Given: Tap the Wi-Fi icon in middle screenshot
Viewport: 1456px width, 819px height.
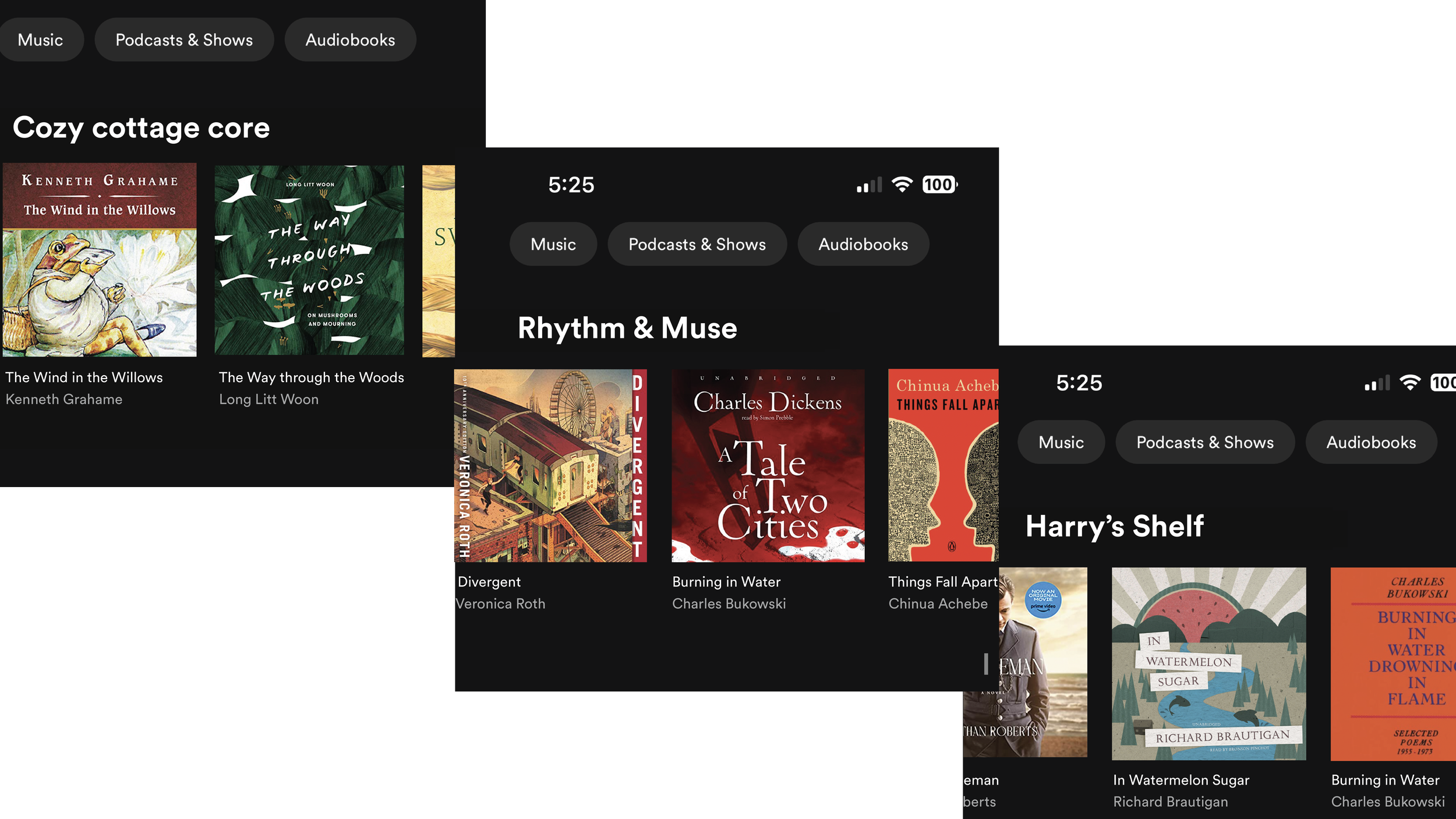Looking at the screenshot, I should click(902, 185).
